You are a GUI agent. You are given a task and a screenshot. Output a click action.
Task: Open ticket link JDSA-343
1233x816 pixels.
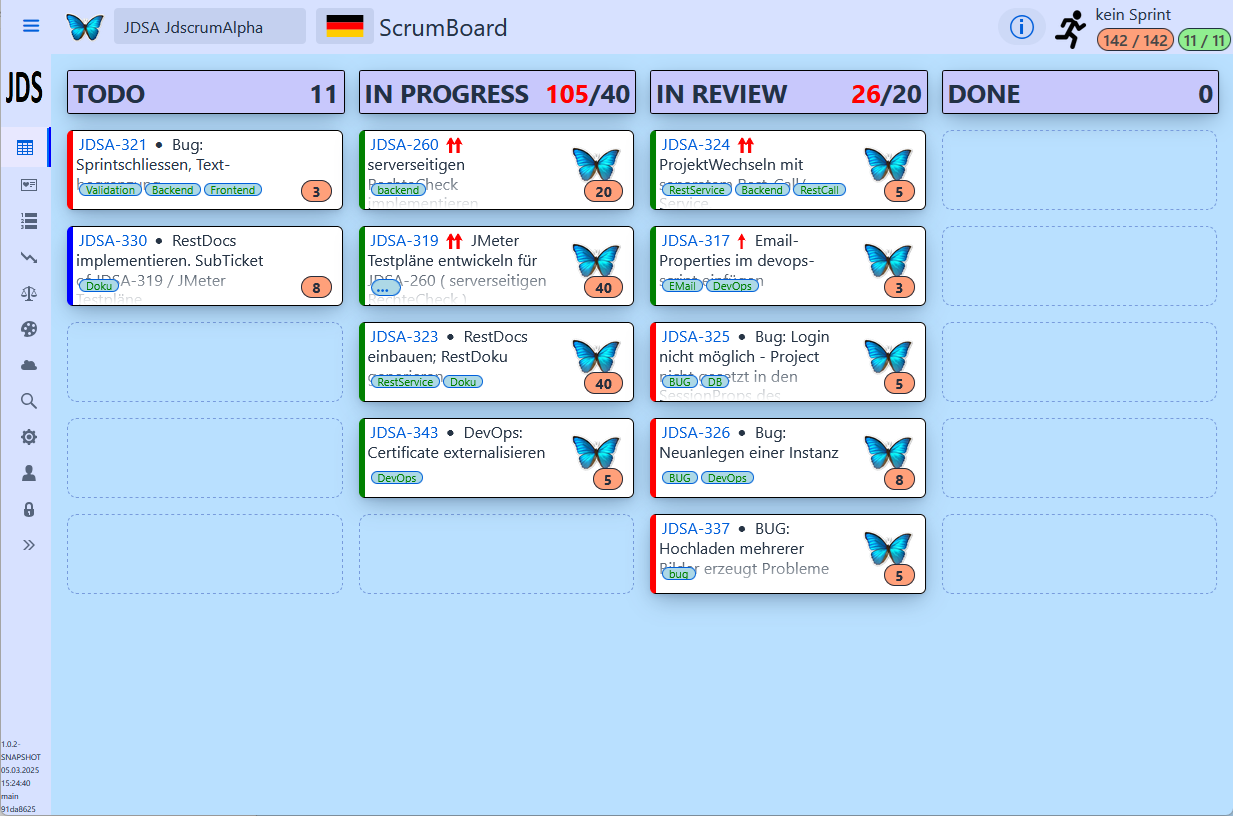[404, 433]
